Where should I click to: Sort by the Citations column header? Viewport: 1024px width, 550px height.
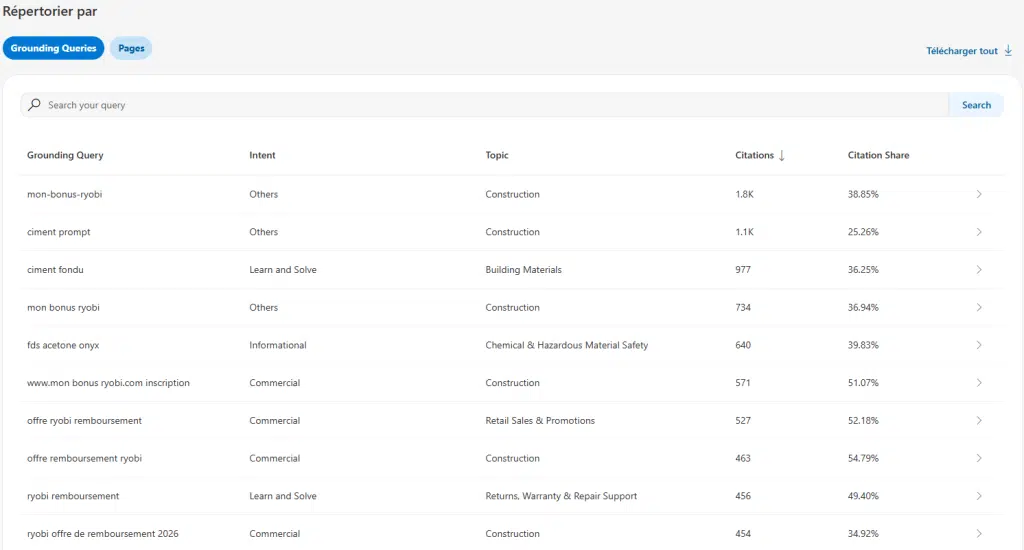pos(754,155)
